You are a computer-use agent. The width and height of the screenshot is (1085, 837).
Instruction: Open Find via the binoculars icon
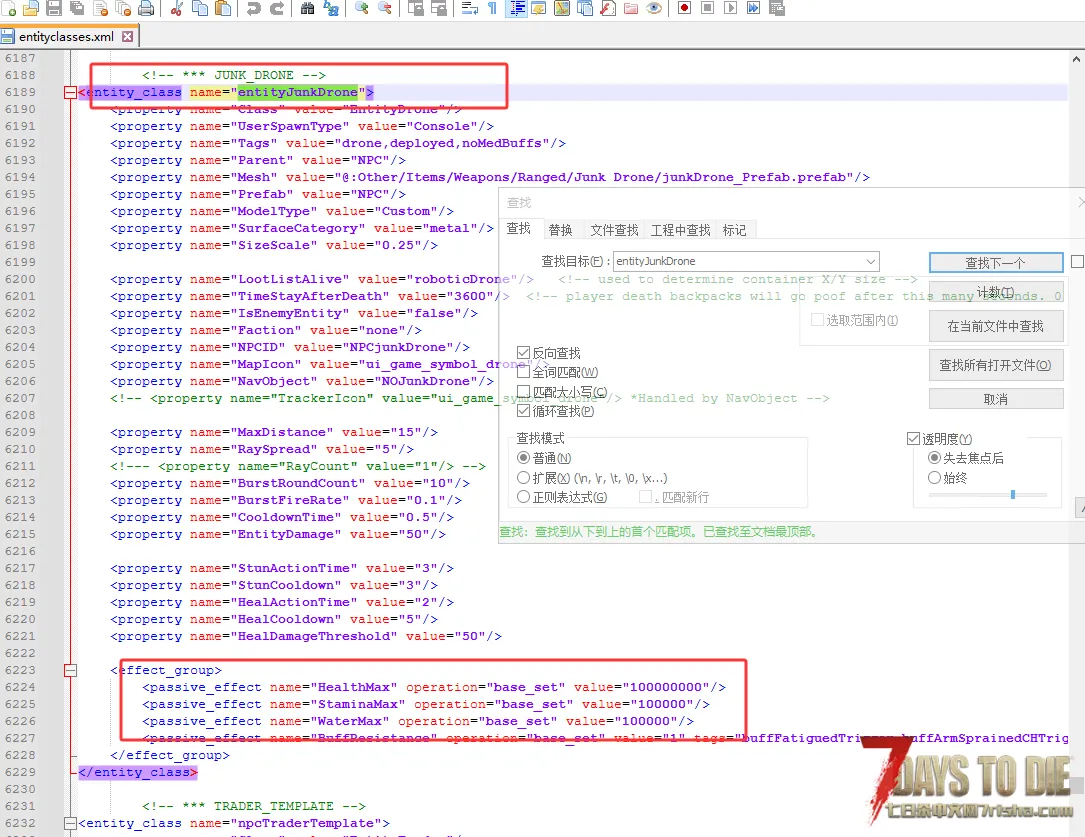coord(307,9)
